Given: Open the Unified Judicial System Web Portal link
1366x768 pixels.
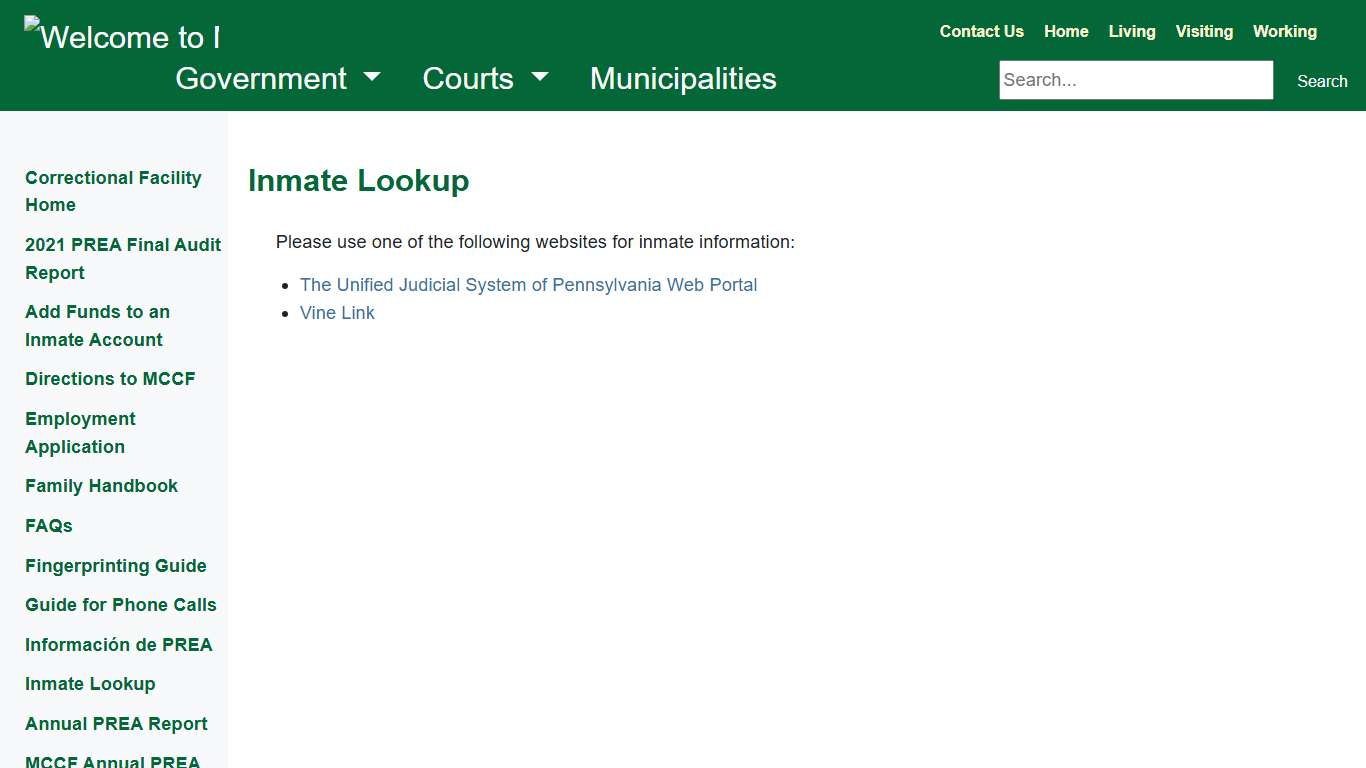Looking at the screenshot, I should [528, 285].
